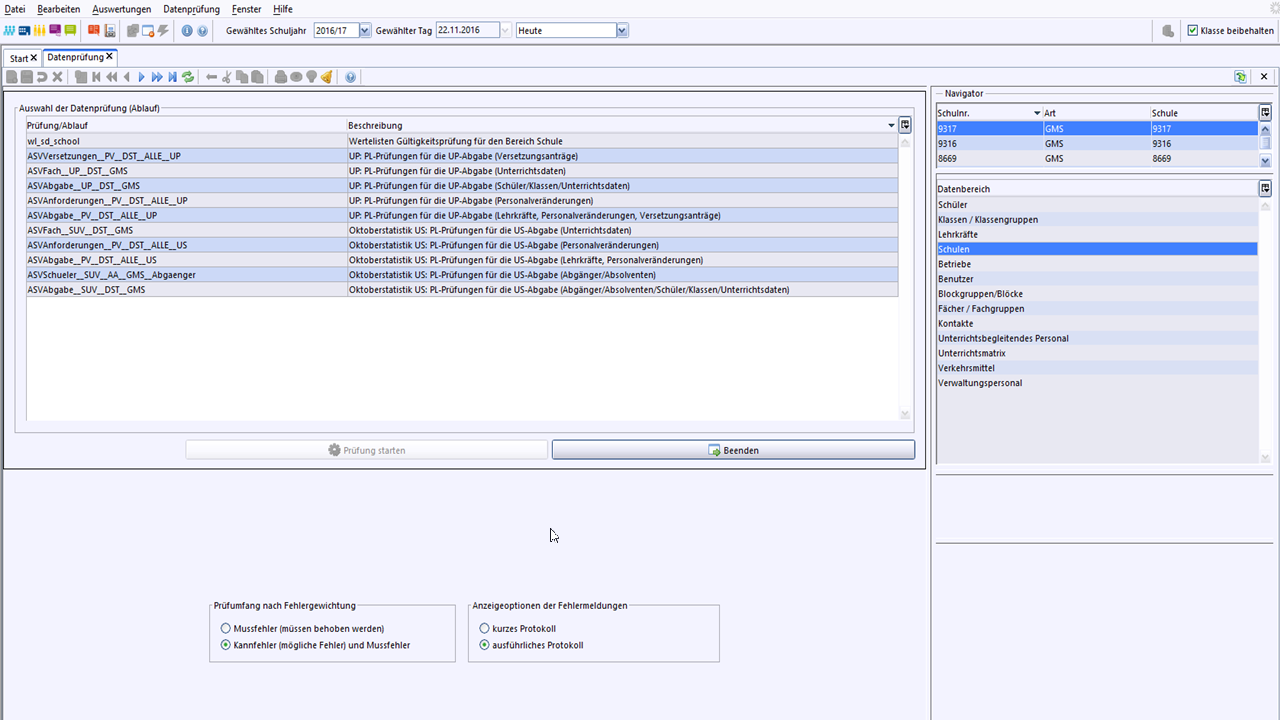The width and height of the screenshot is (1280, 720).
Task: Open column chooser icon of Schulnr. table
Action: click(1265, 113)
